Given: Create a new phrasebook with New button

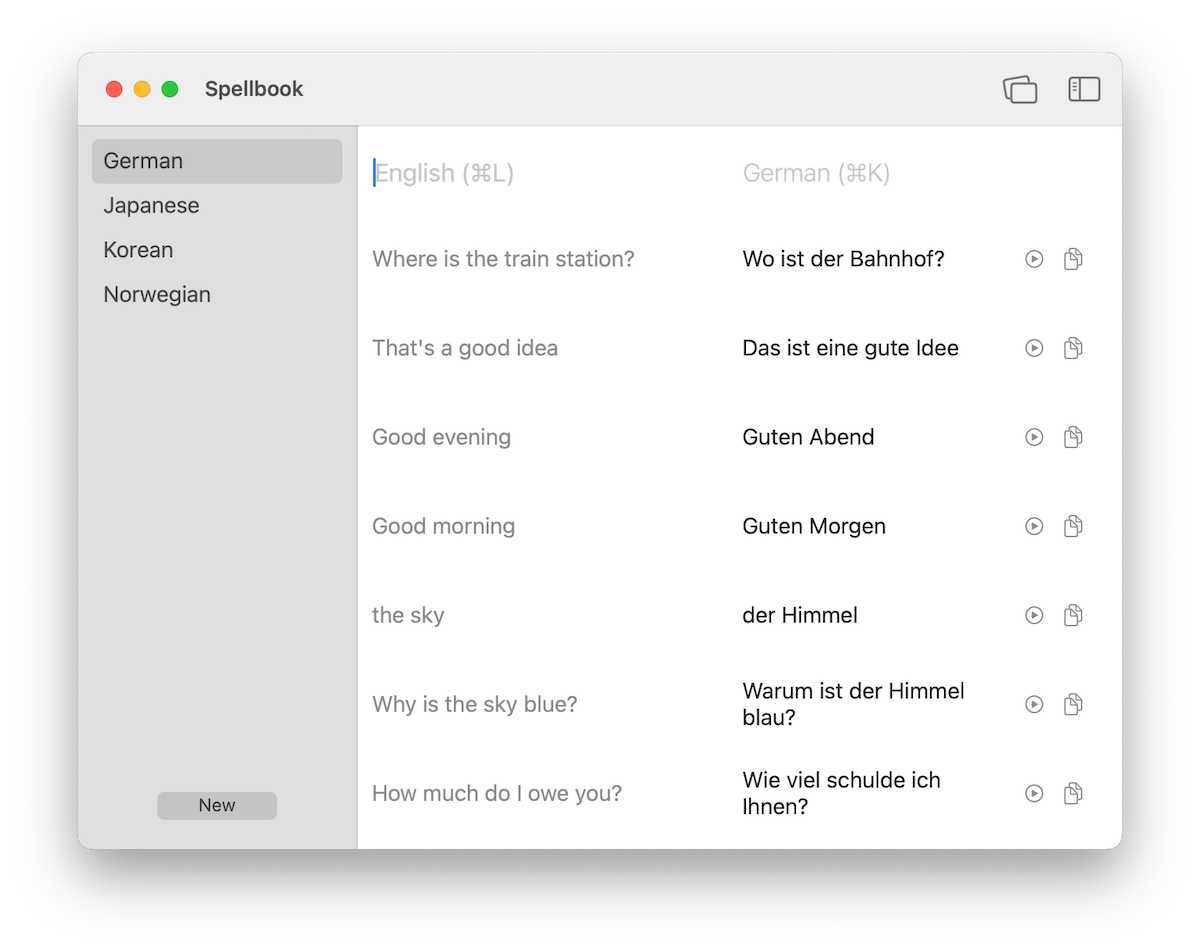Looking at the screenshot, I should (x=216, y=805).
